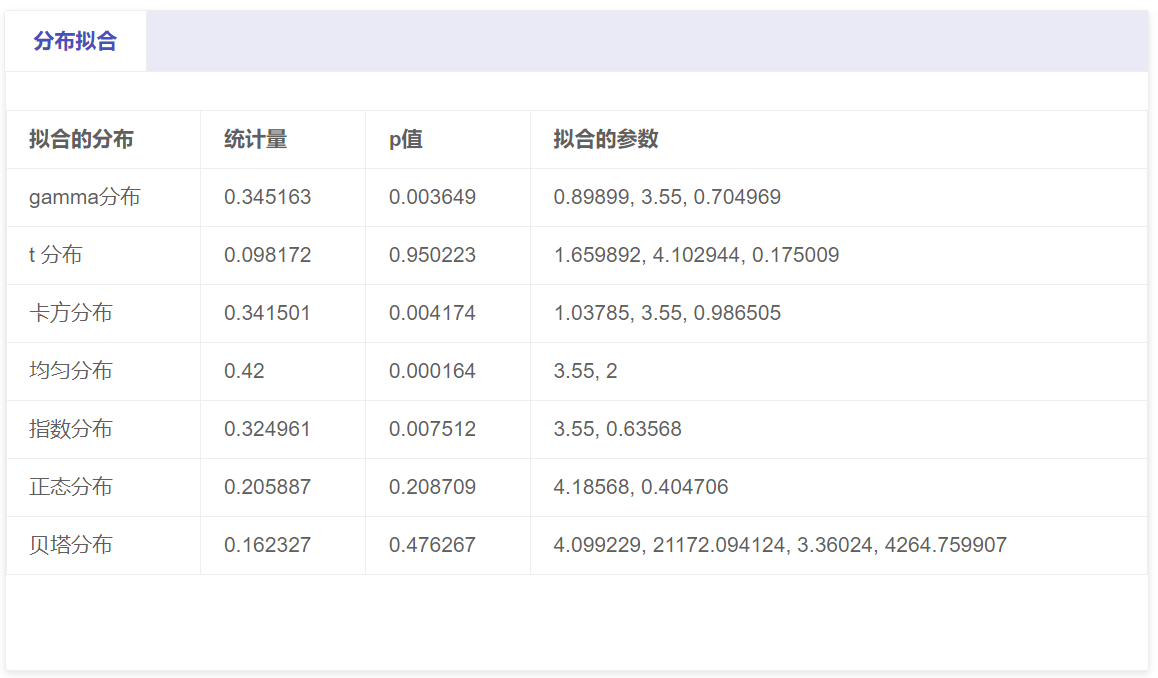Click the 统计量 column header
The width and height of the screenshot is (1158, 678).
[x=256, y=139]
